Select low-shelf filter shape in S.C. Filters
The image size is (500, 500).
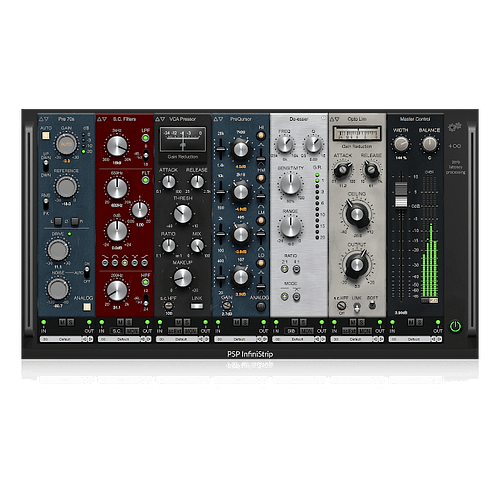pyautogui.click(x=105, y=263)
